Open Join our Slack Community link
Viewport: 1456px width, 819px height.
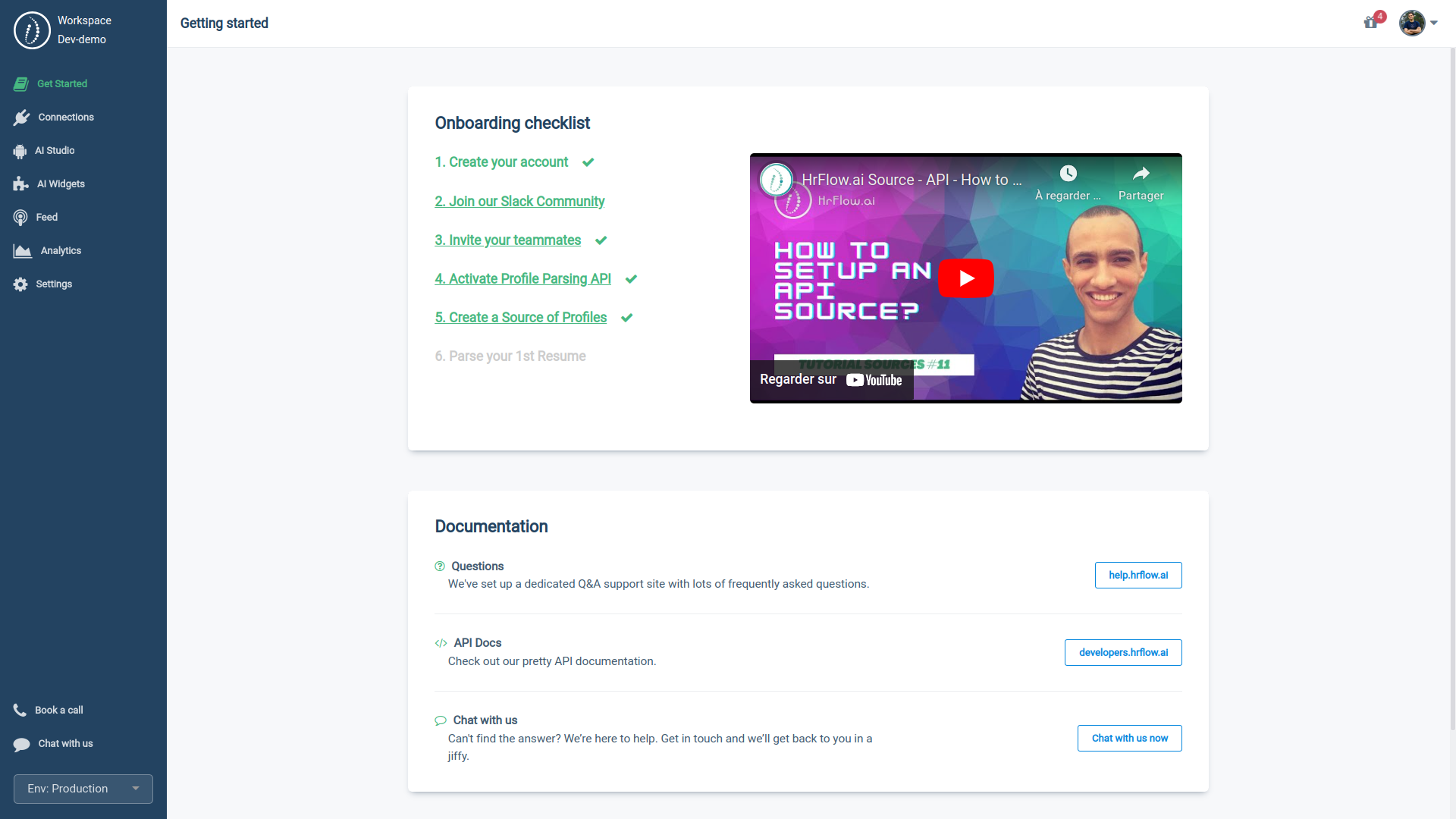(x=519, y=202)
